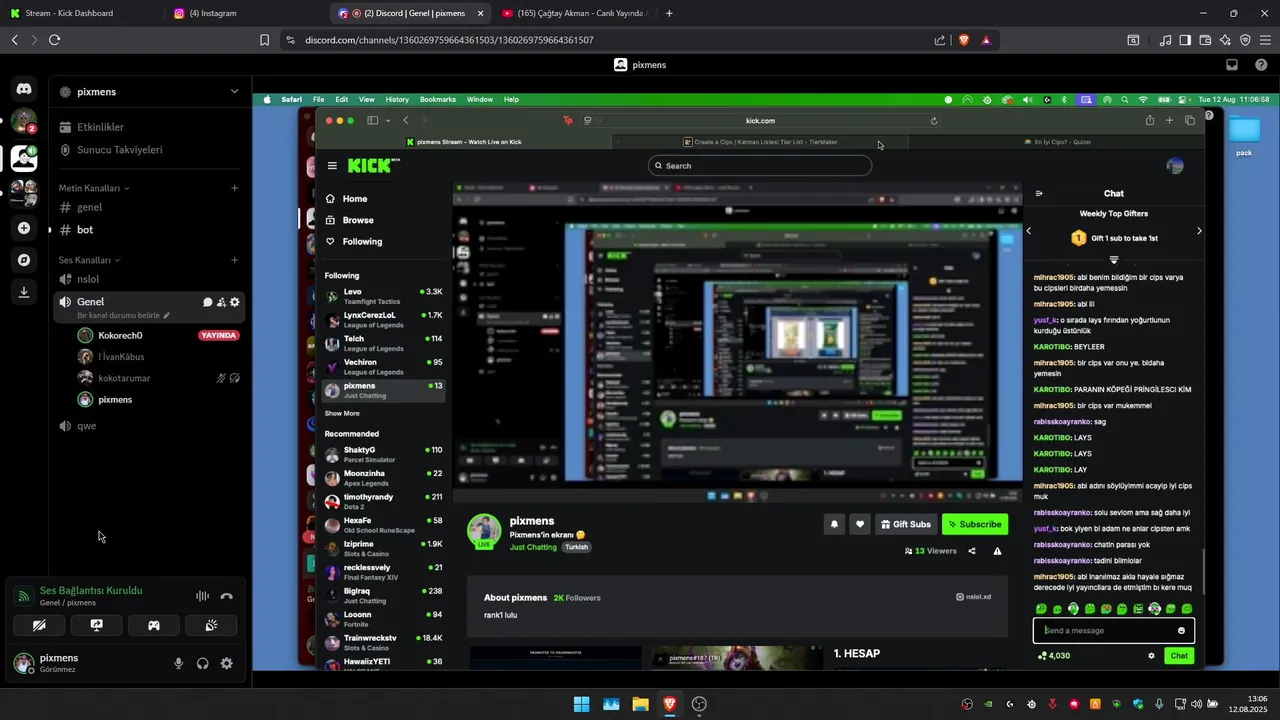1280x720 pixels.
Task: Click the Brave Rewards triangle icon
Action: tap(986, 40)
